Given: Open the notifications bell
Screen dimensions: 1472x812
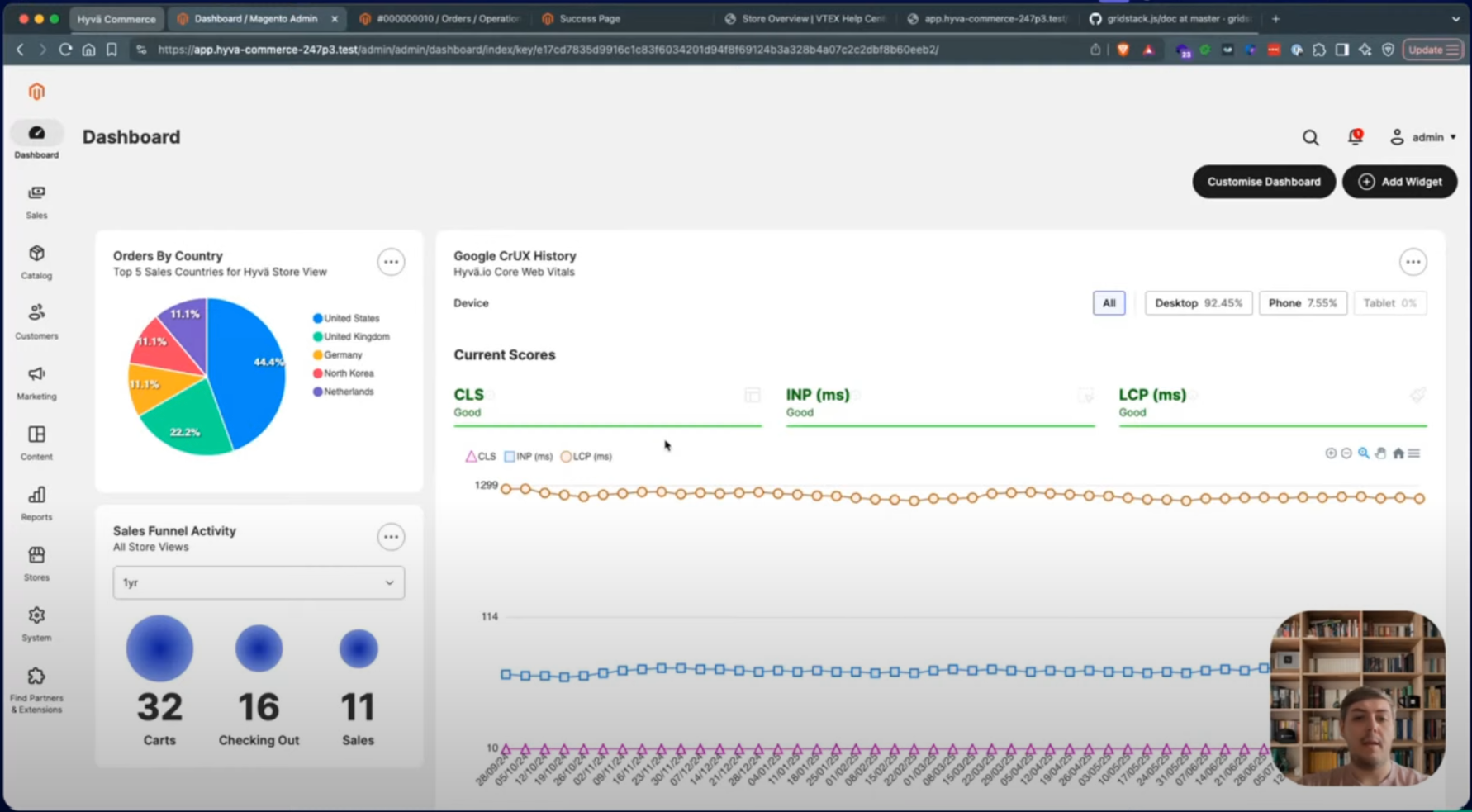Looking at the screenshot, I should [1355, 136].
